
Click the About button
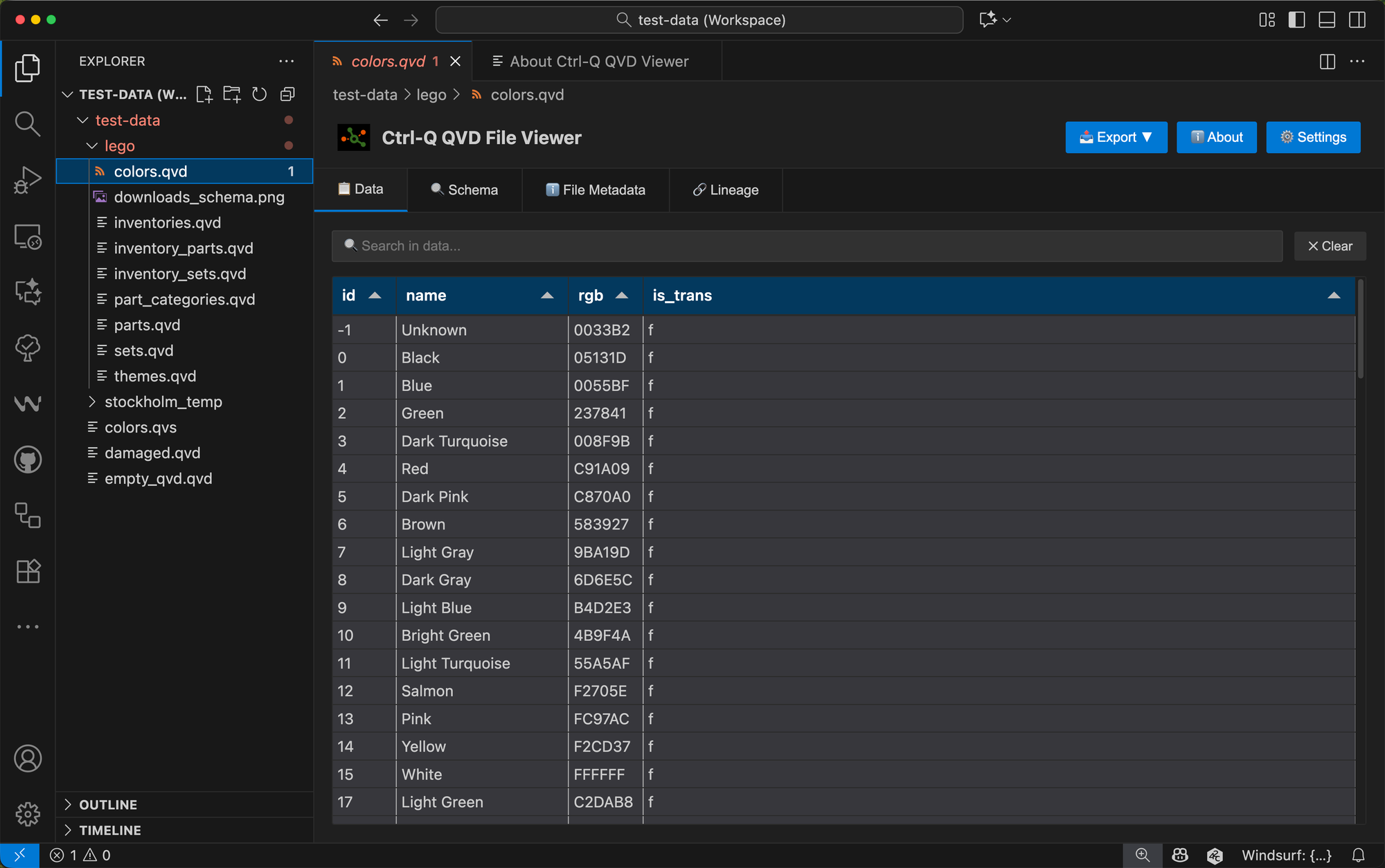point(1216,137)
